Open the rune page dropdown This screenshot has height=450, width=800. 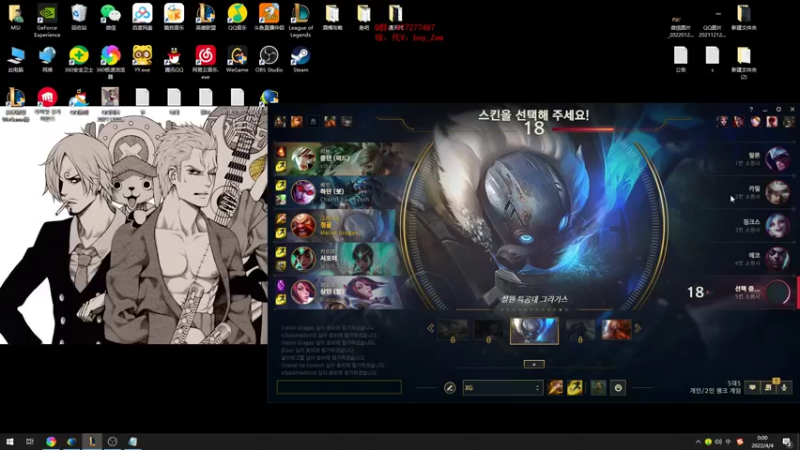(503, 388)
